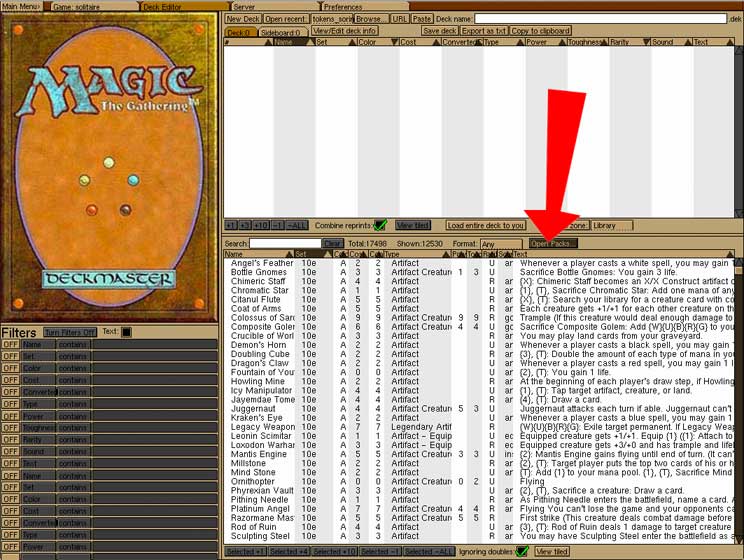744x560 pixels.
Task: Click the +10 deck quantity button
Action: point(261,225)
